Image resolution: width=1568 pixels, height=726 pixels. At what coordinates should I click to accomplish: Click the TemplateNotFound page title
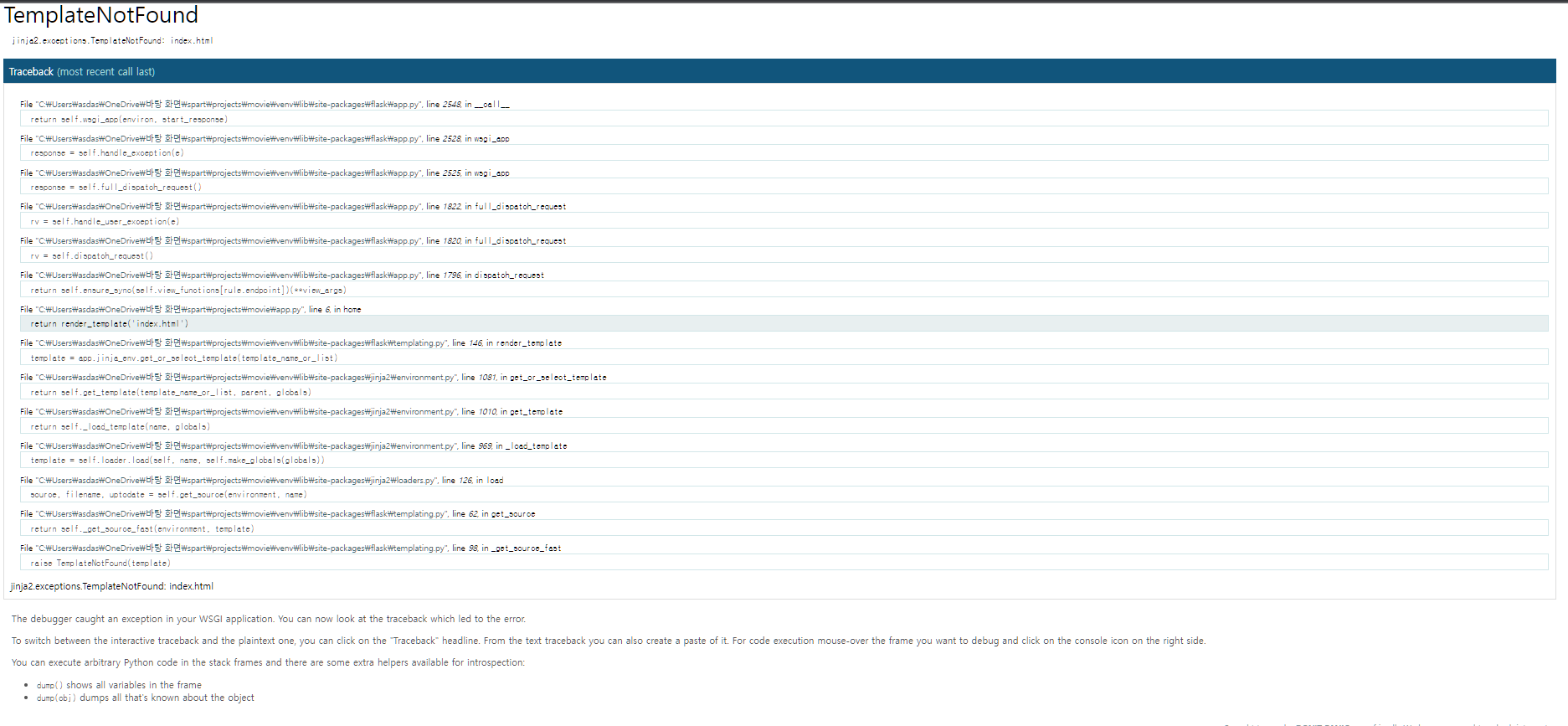click(x=101, y=15)
